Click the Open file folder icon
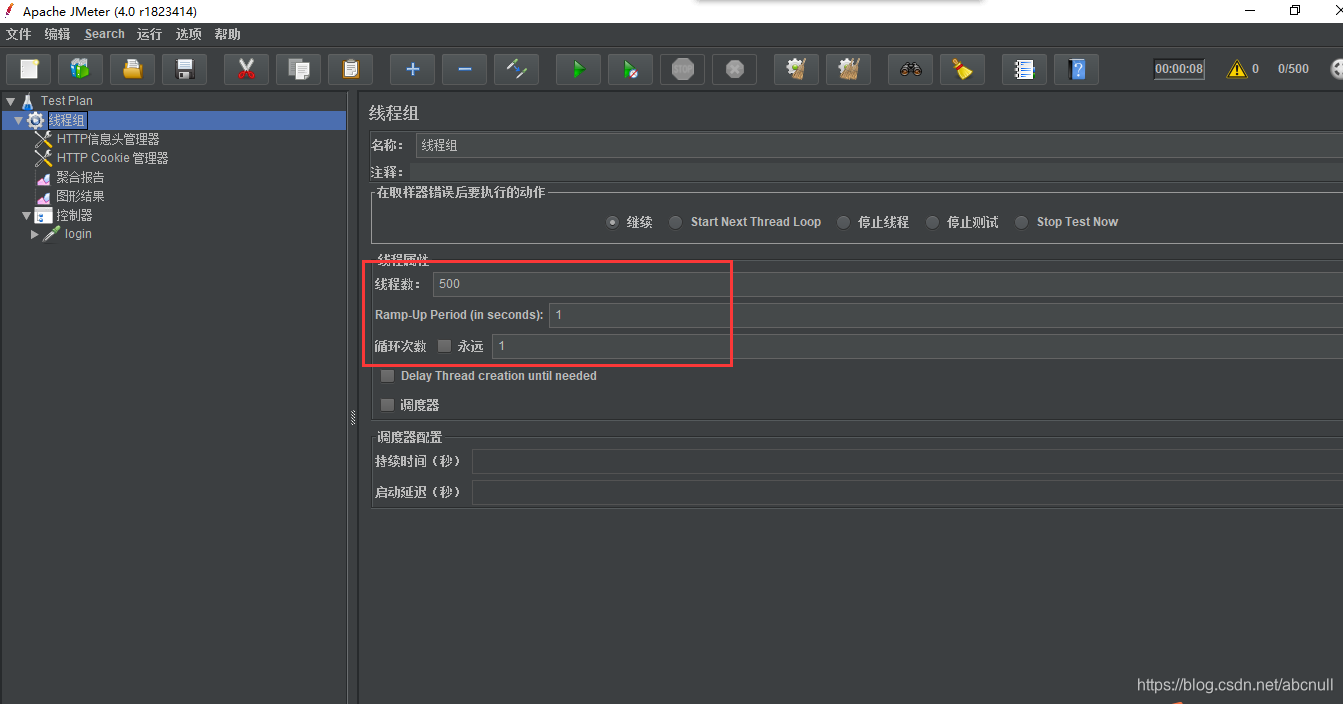The image size is (1343, 704). coord(132,69)
